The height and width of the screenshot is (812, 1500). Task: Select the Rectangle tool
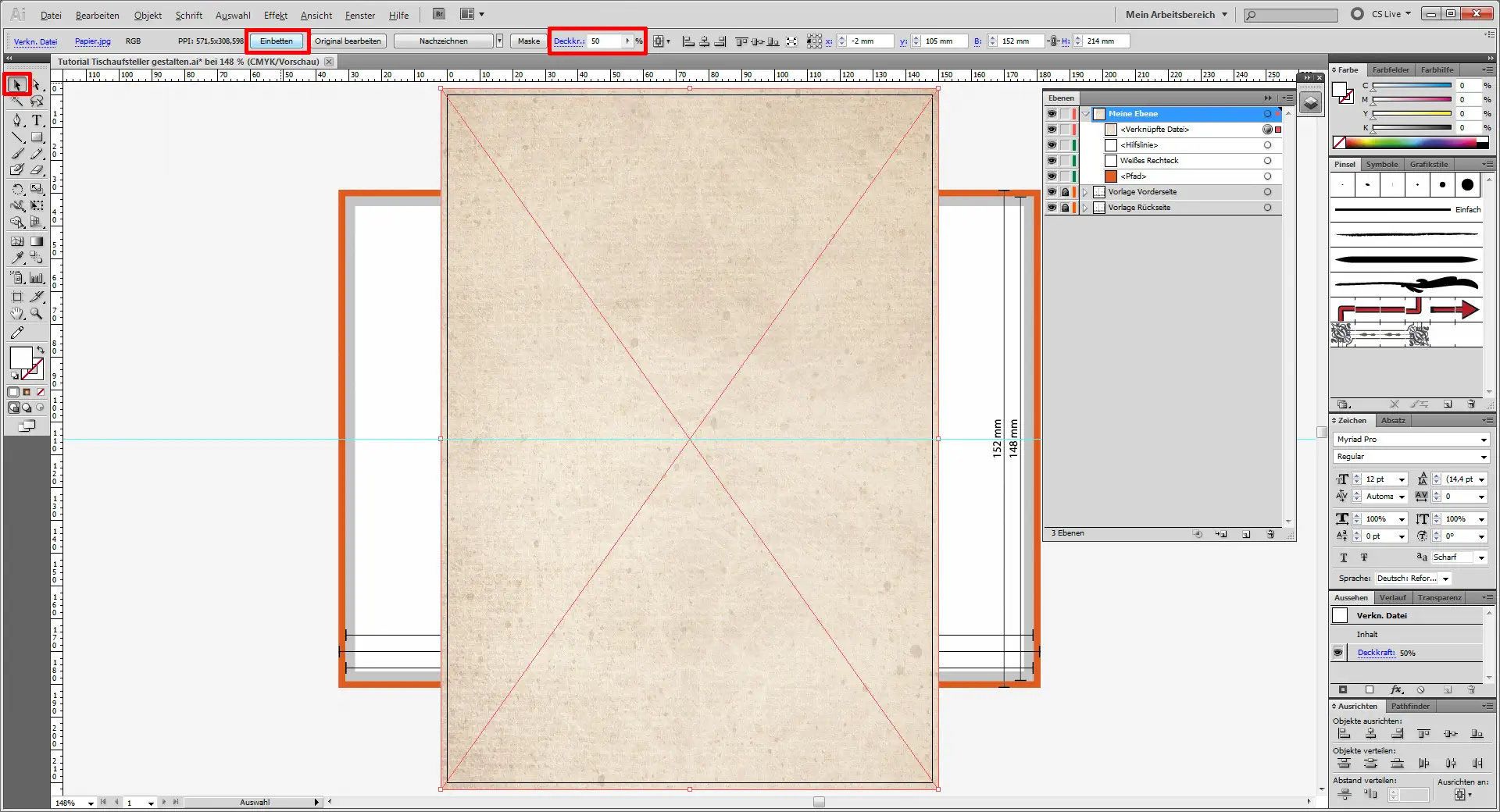point(37,137)
